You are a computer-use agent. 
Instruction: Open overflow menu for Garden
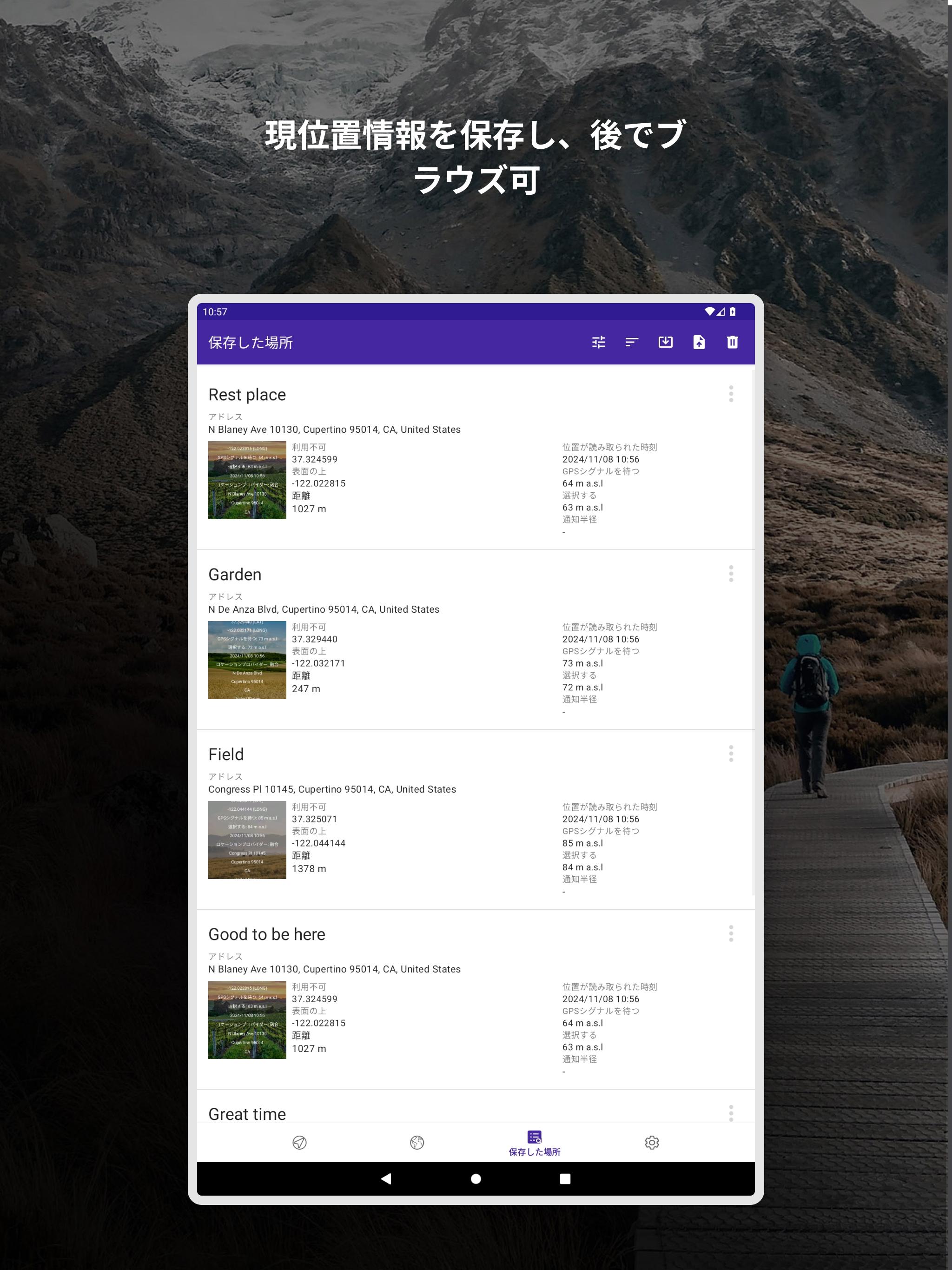click(x=731, y=574)
